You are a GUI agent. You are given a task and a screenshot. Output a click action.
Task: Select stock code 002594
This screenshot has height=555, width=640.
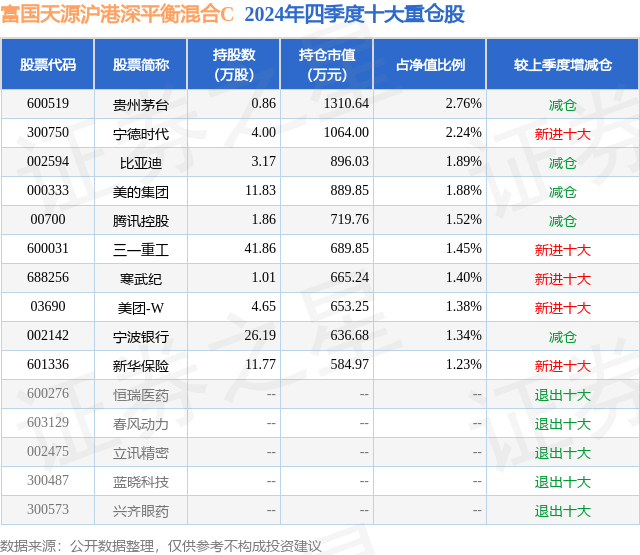pyautogui.click(x=48, y=162)
